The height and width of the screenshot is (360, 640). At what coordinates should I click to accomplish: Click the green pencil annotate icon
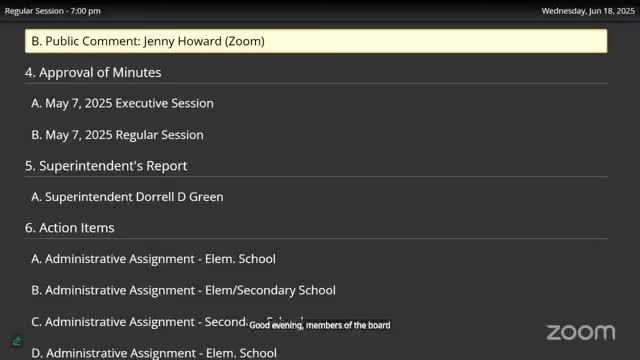[x=17, y=341]
